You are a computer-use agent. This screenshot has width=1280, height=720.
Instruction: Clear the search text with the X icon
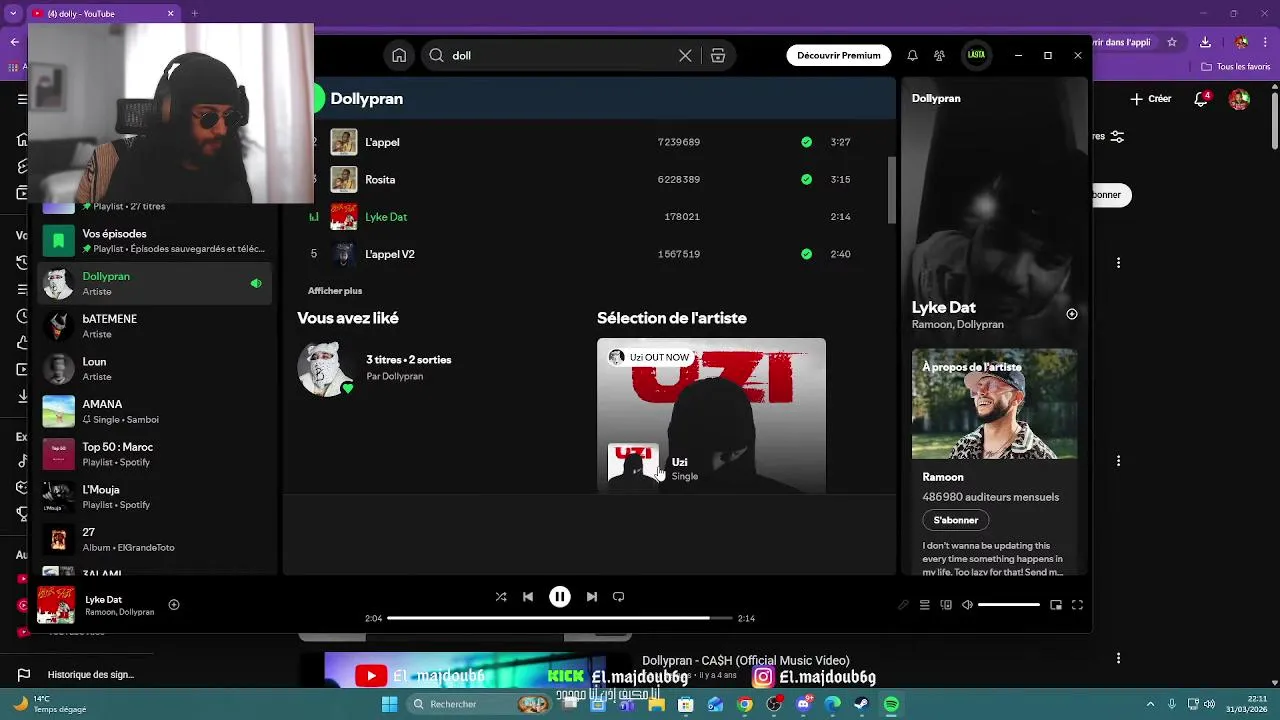685,56
